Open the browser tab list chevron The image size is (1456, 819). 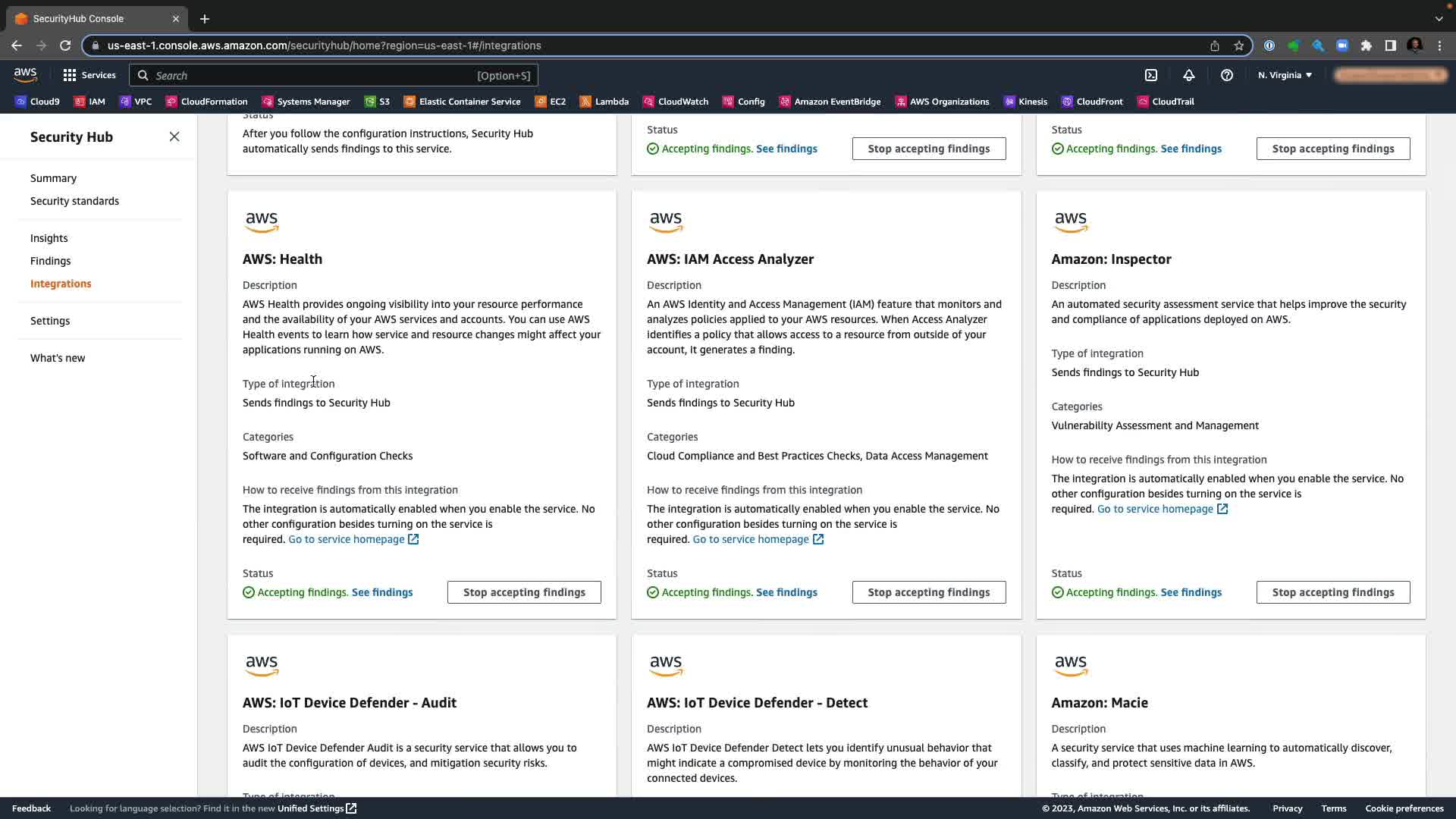(x=1439, y=18)
